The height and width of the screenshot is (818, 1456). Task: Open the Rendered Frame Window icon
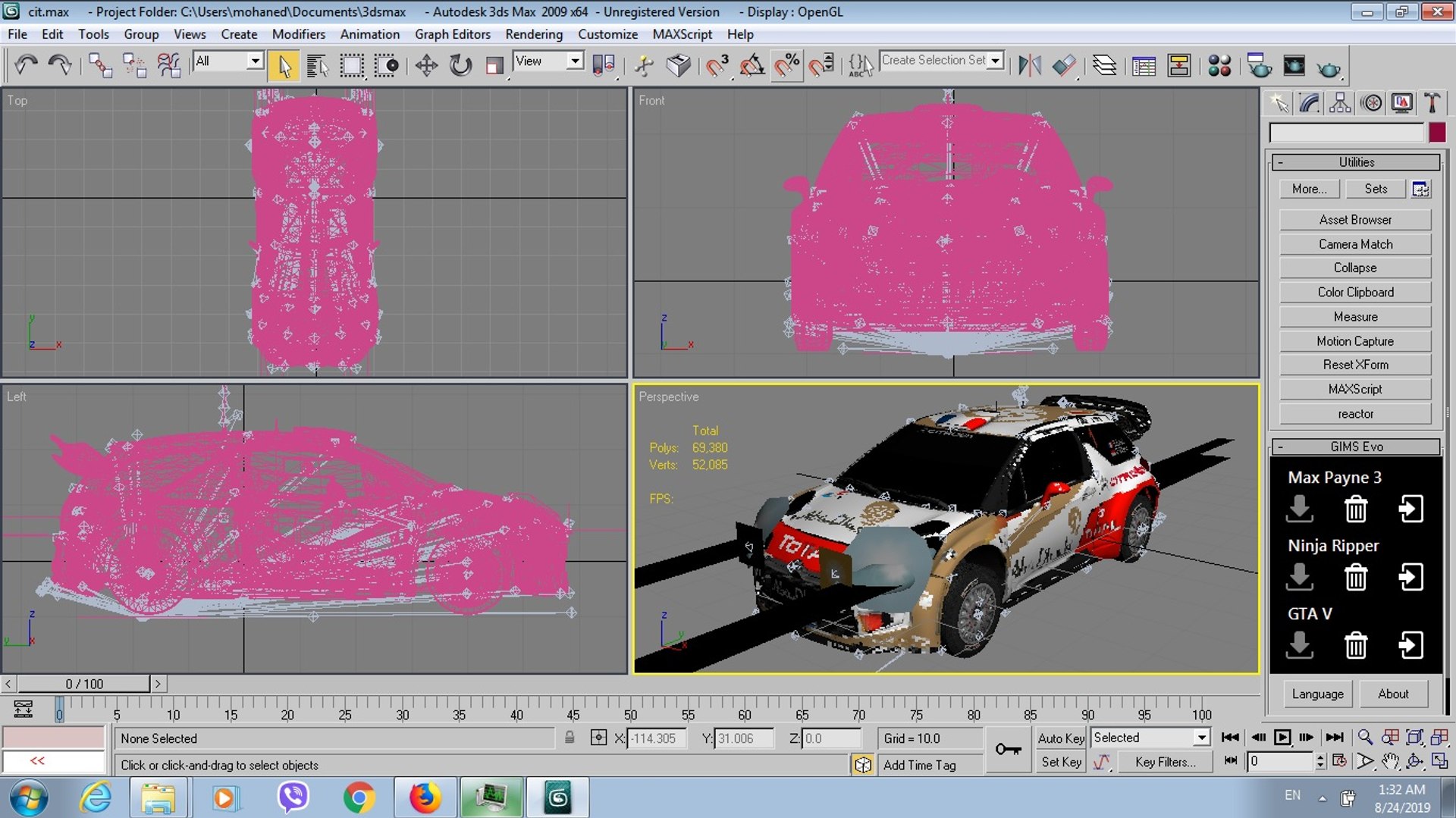point(1294,65)
